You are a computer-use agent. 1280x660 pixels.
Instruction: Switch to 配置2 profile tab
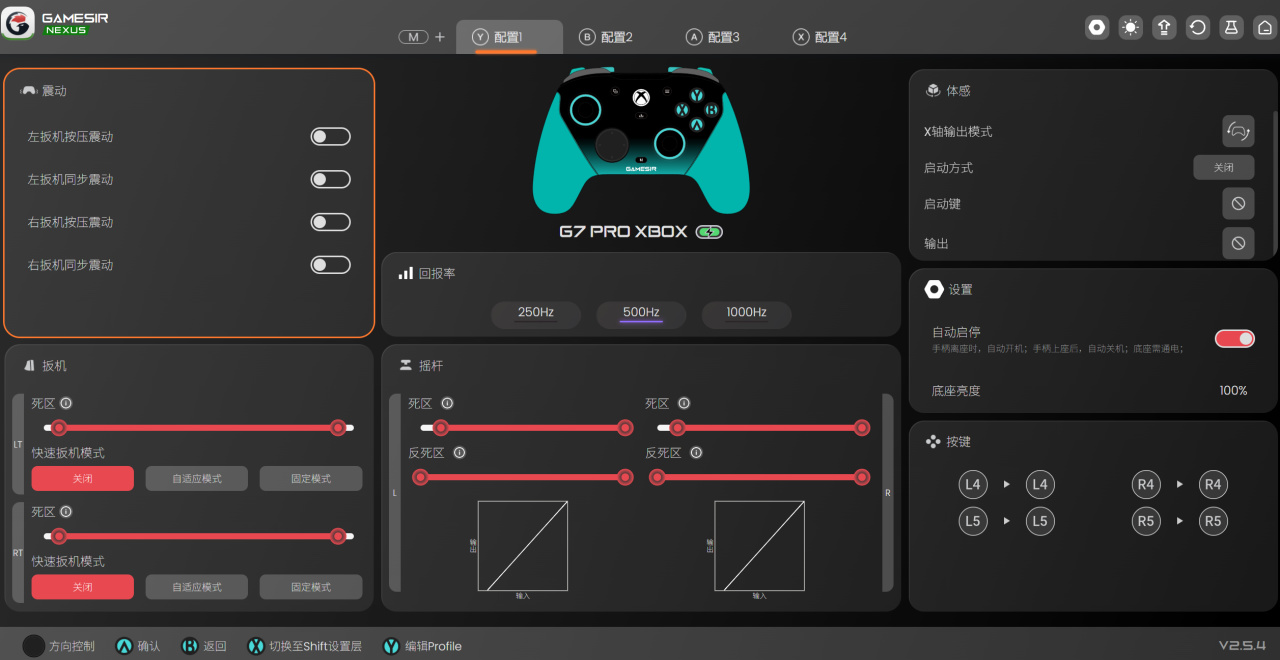click(x=606, y=37)
